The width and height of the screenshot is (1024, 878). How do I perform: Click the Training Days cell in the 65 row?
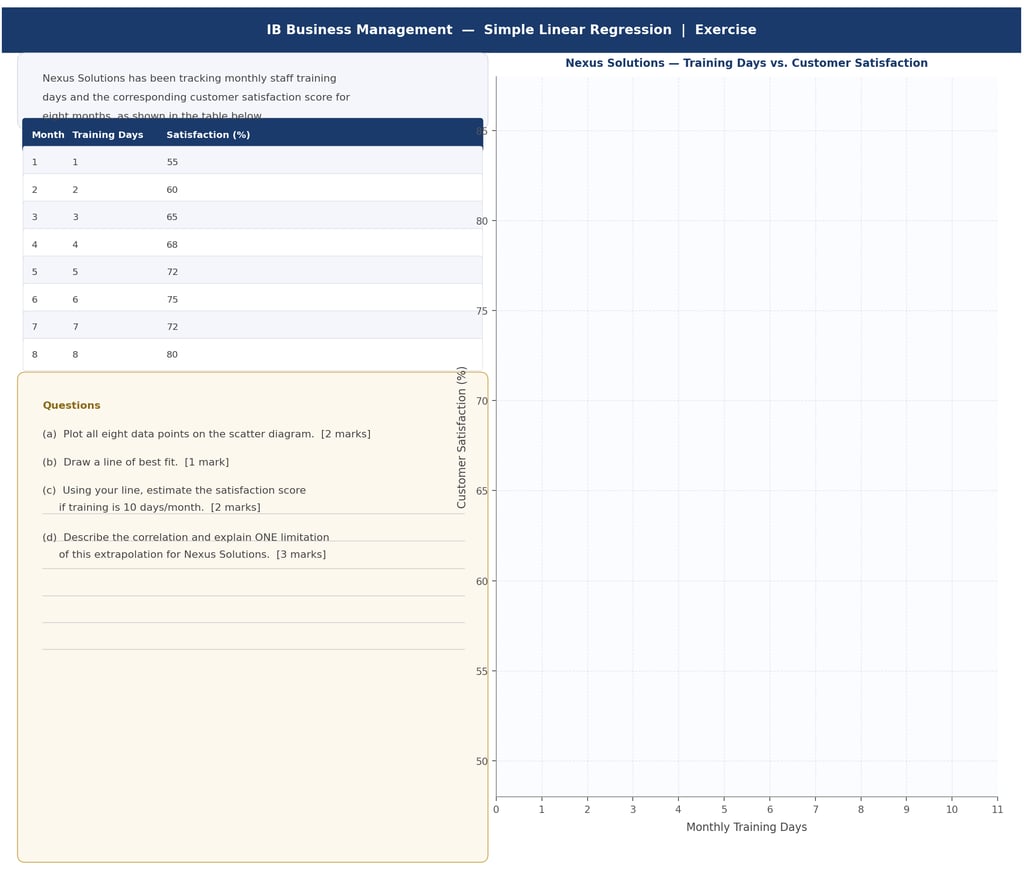click(x=75, y=217)
